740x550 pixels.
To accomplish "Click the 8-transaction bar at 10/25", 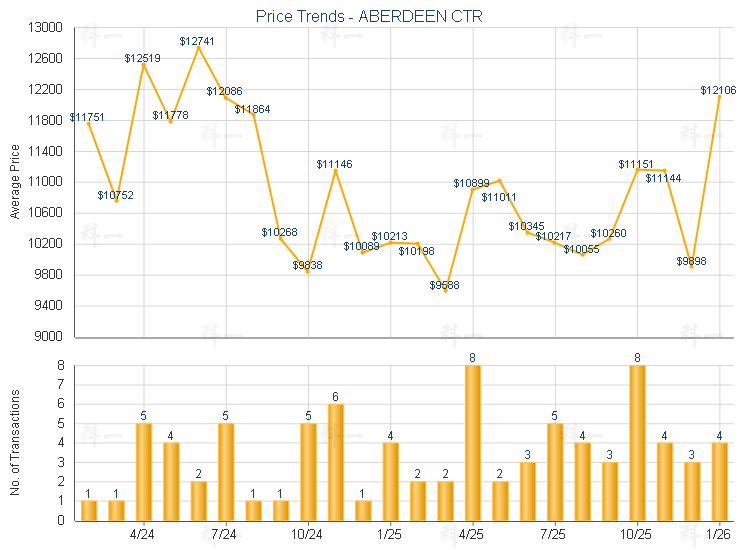I will tap(637, 443).
